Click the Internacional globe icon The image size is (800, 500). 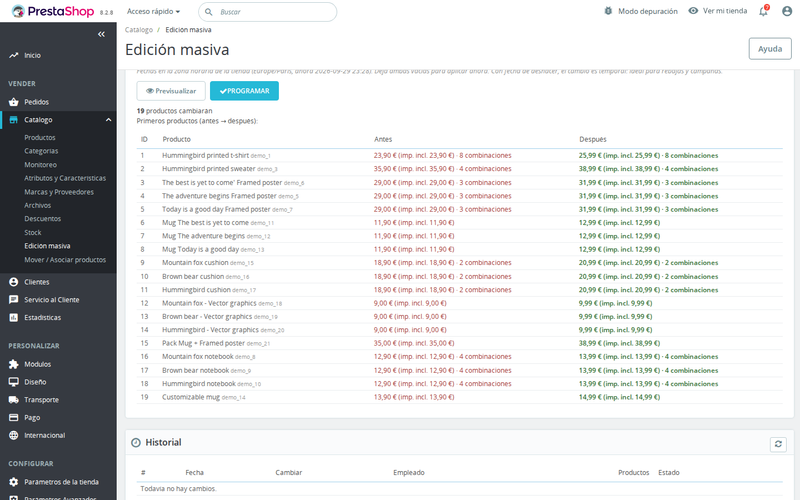click(13, 435)
